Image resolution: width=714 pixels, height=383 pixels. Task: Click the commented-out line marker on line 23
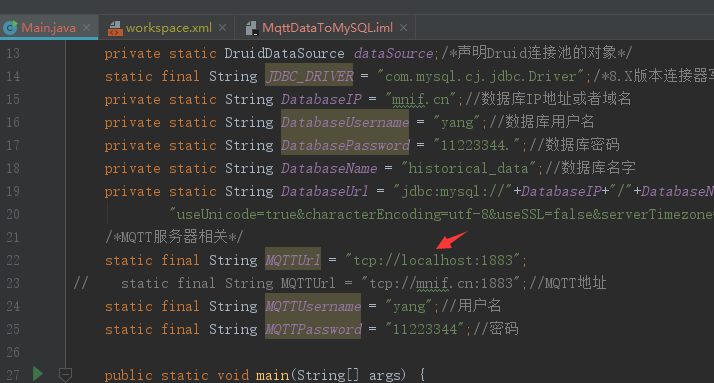coord(81,283)
